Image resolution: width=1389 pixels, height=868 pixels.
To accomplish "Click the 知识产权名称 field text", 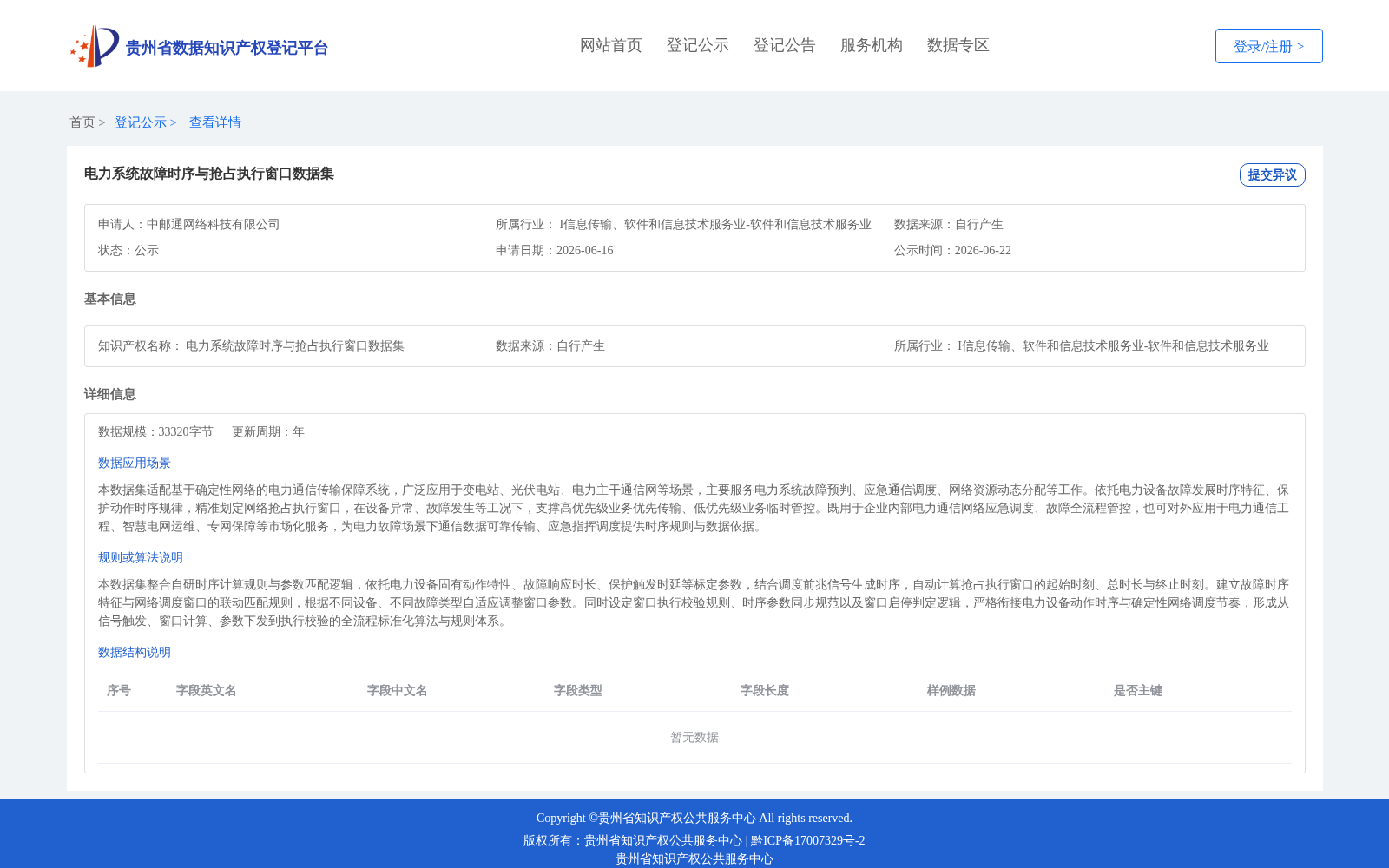I will click(251, 345).
